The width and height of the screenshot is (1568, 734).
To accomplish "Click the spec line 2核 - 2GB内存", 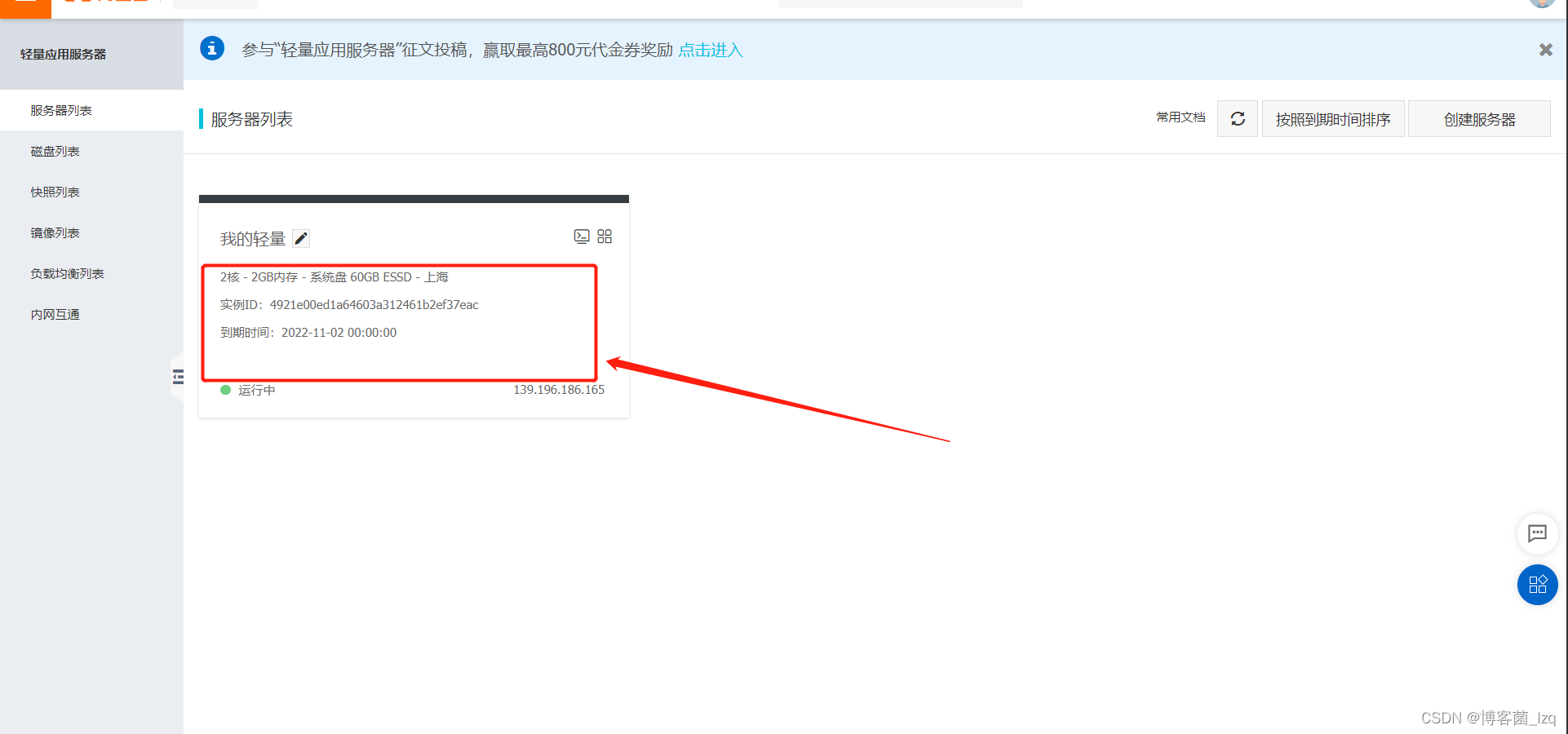I will tap(334, 277).
